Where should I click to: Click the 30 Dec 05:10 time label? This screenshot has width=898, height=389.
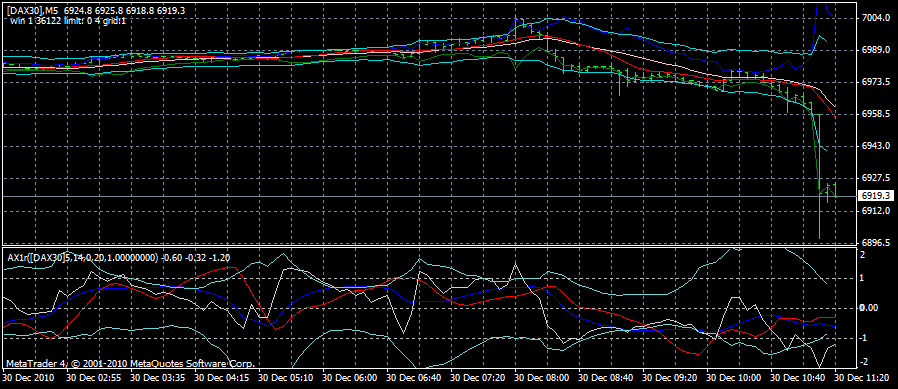(286, 378)
